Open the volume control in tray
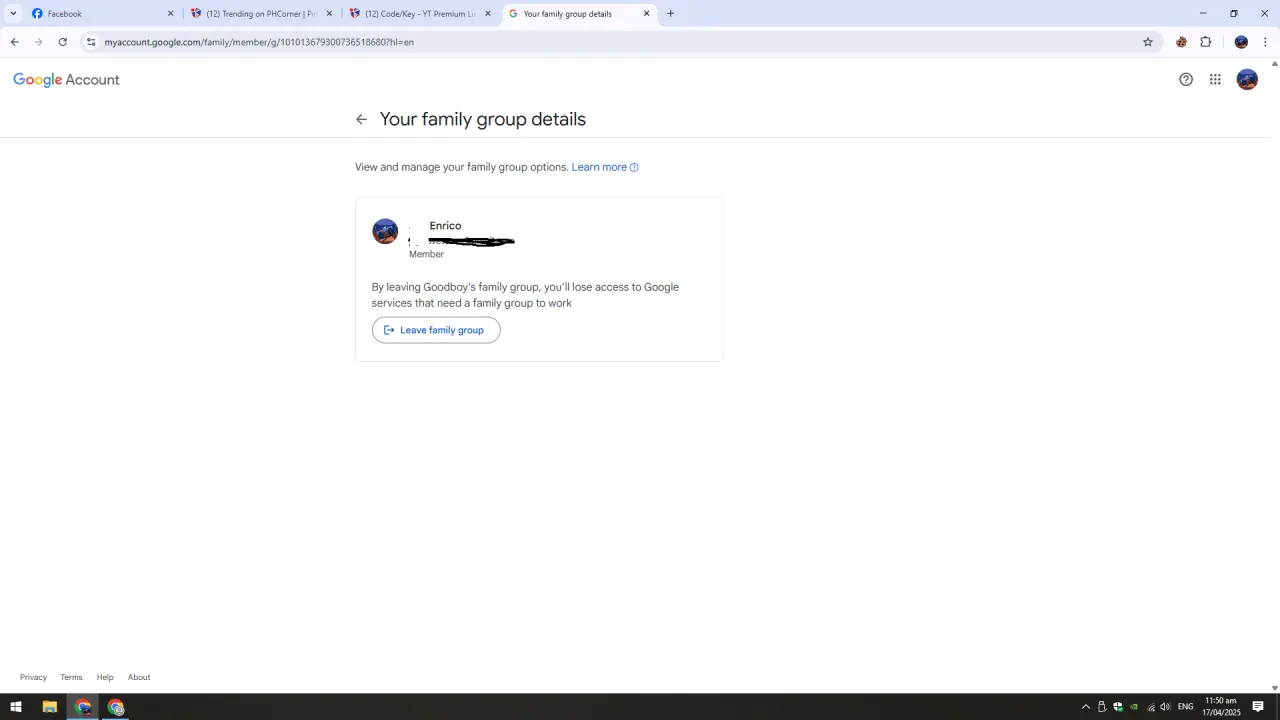The image size is (1280, 720). [x=1165, y=707]
